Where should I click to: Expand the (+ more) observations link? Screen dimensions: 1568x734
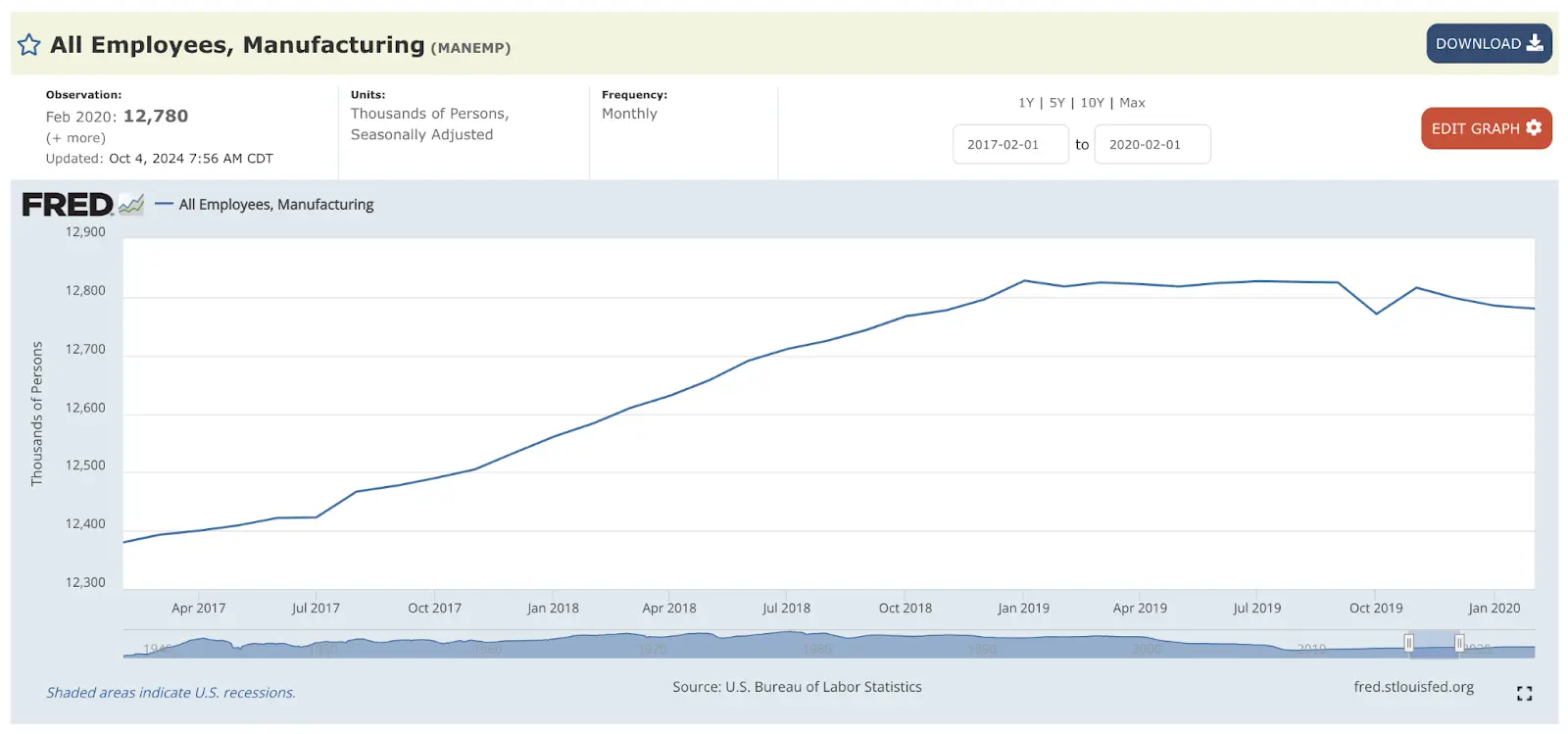[x=75, y=138]
